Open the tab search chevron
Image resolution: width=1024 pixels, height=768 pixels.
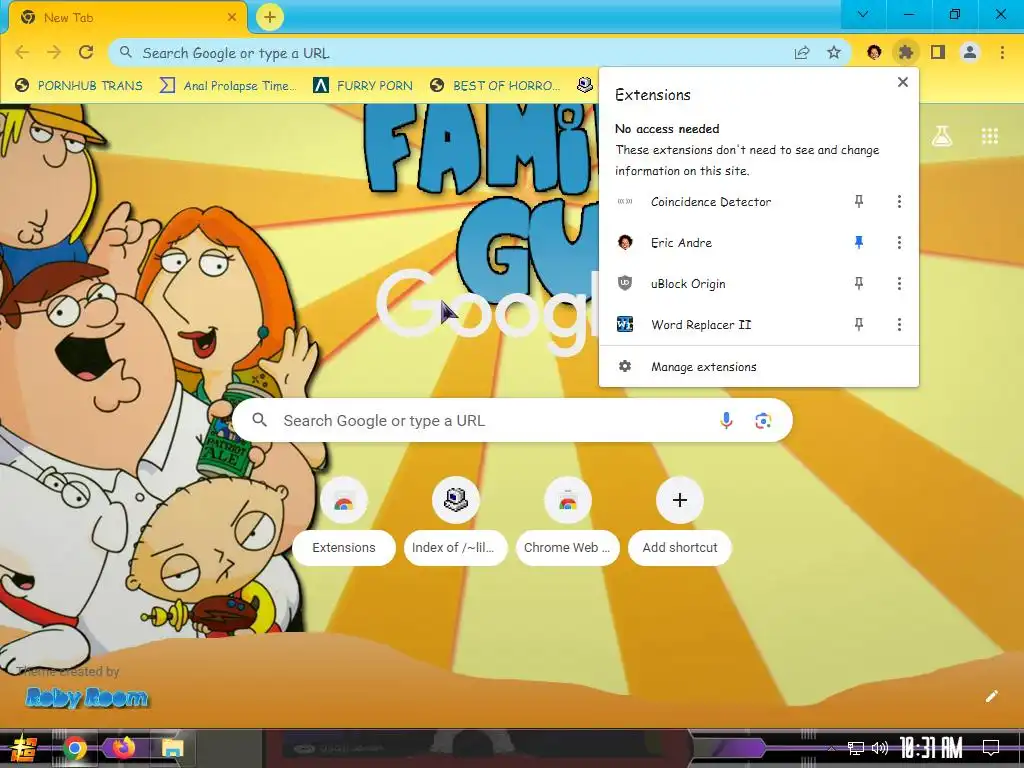(863, 14)
